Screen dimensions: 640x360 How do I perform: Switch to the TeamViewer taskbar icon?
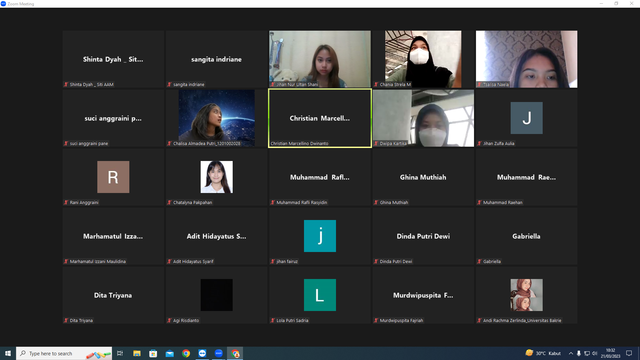[x=202, y=353]
